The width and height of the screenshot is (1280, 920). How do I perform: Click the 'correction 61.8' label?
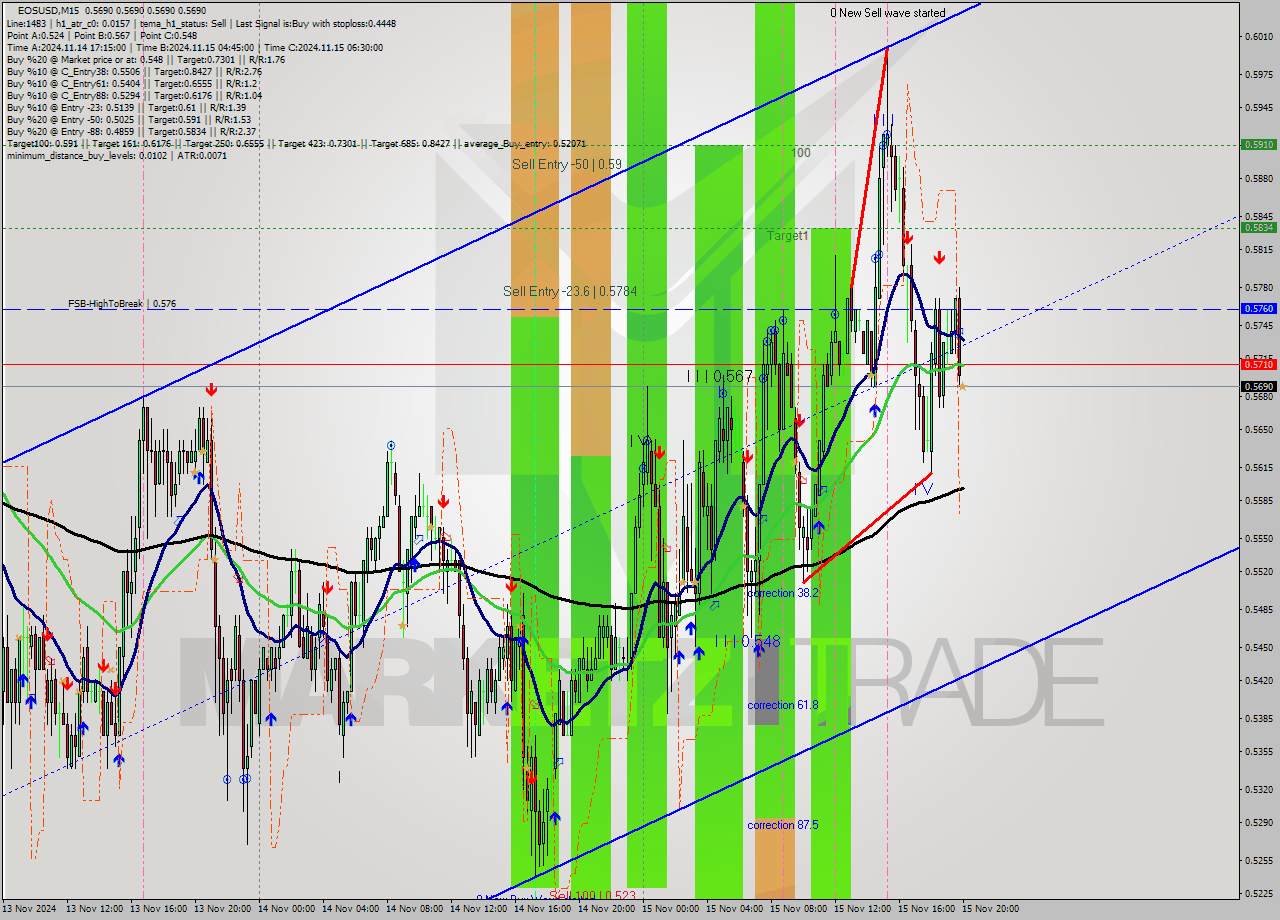(783, 705)
